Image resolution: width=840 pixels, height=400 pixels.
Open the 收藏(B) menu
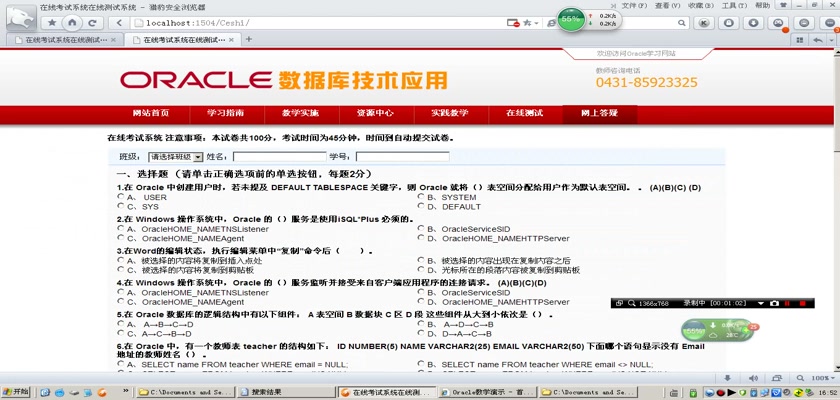701,5
